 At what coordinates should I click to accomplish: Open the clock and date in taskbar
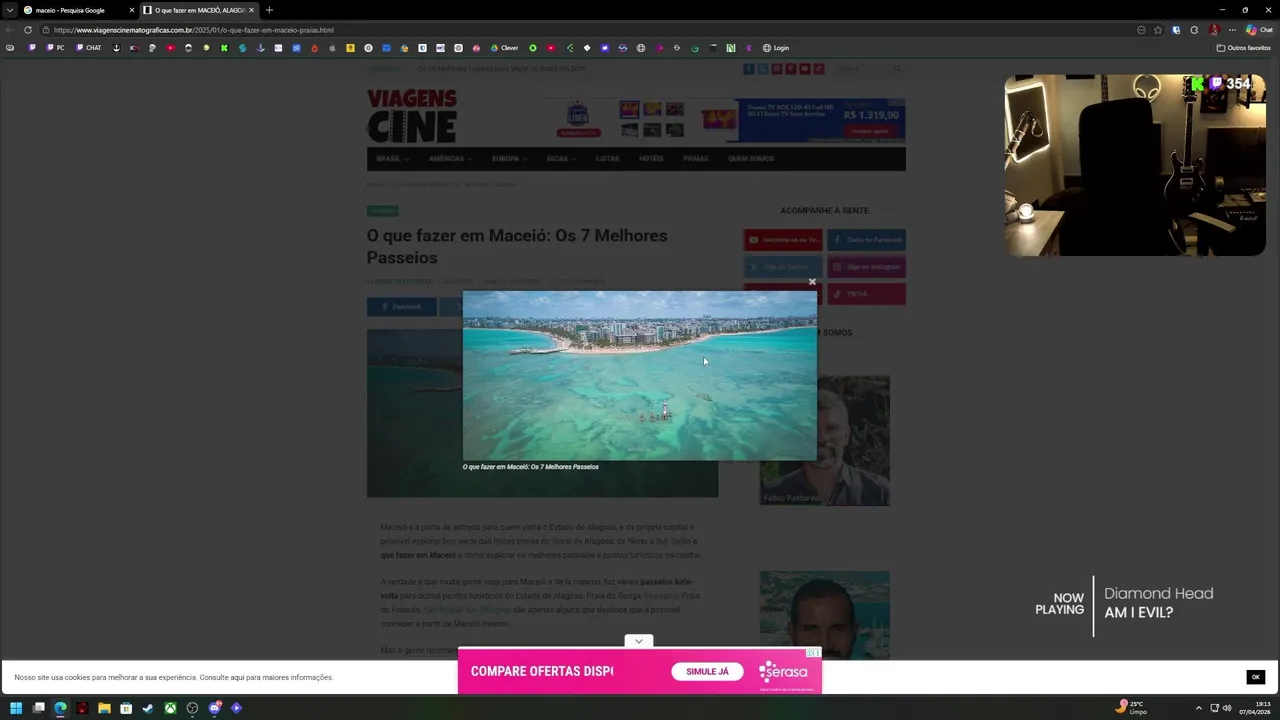pyautogui.click(x=1254, y=708)
